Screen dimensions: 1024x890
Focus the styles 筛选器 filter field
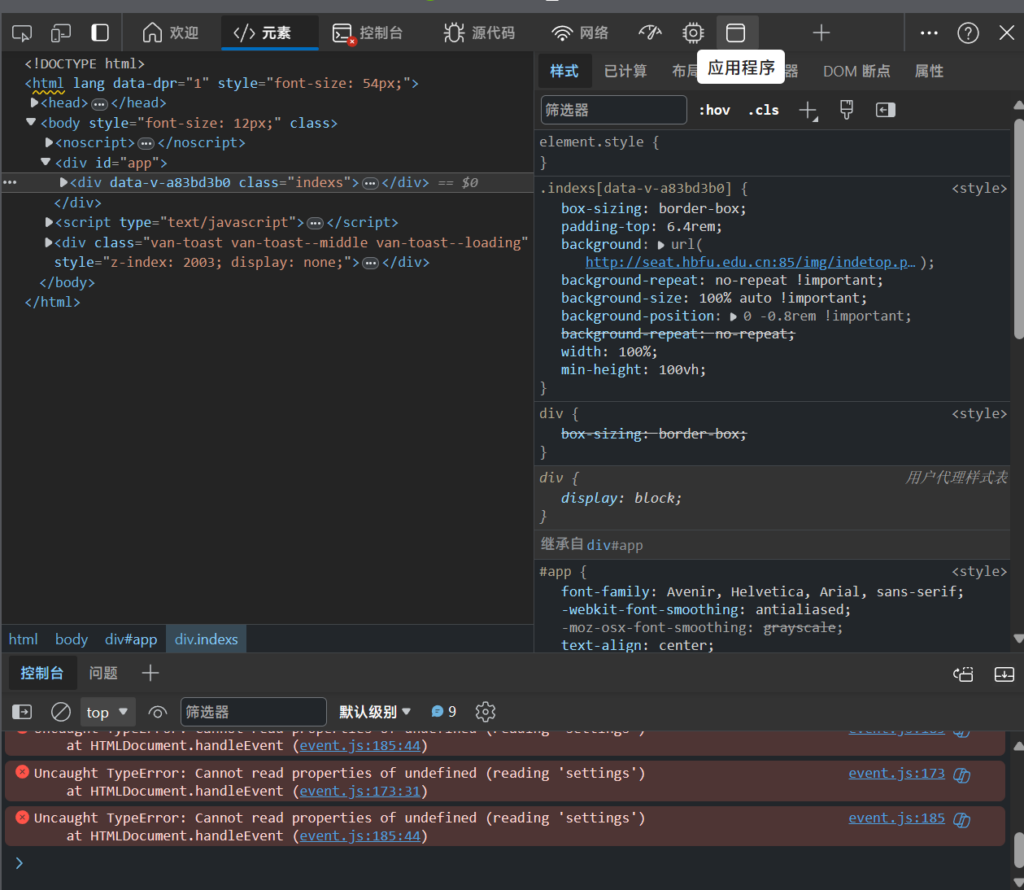coord(613,110)
